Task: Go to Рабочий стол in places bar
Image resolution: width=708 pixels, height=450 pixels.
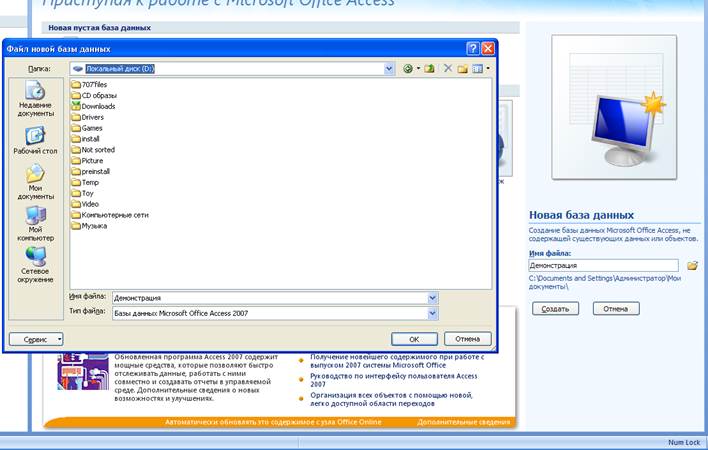Action: 35,141
